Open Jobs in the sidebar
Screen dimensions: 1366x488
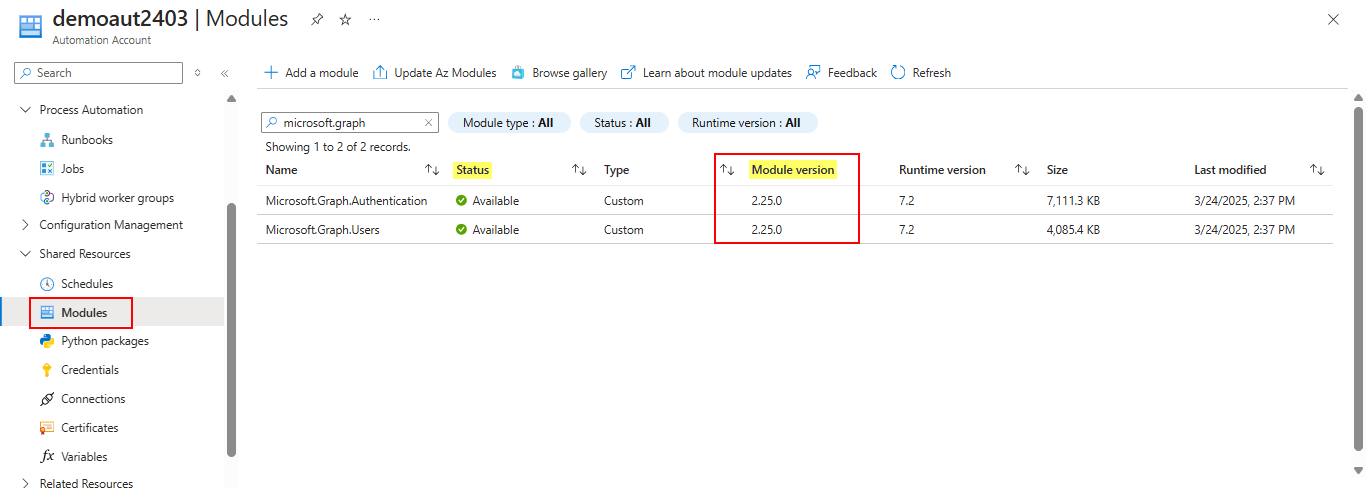[73, 169]
